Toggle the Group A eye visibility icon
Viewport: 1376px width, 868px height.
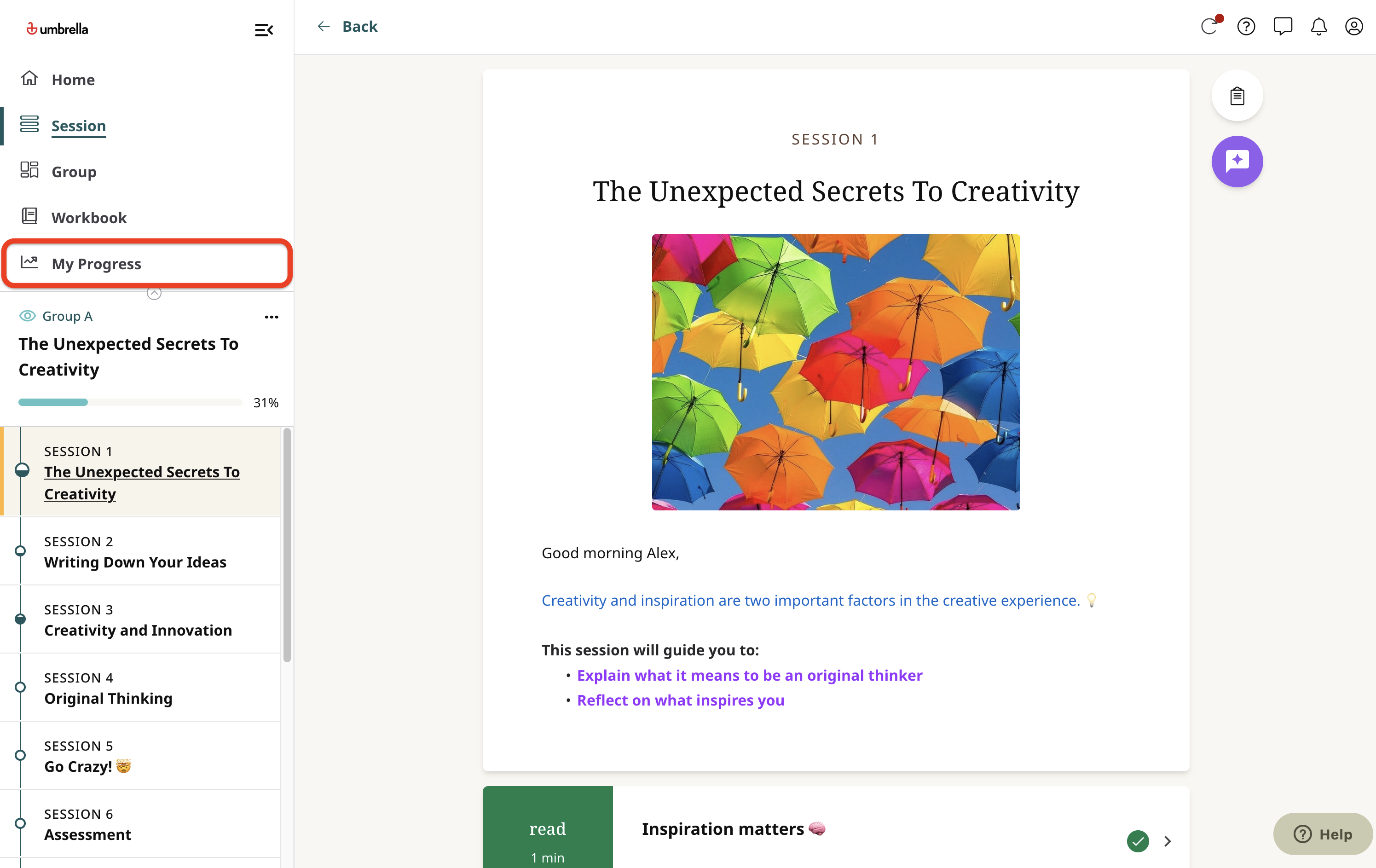(28, 316)
